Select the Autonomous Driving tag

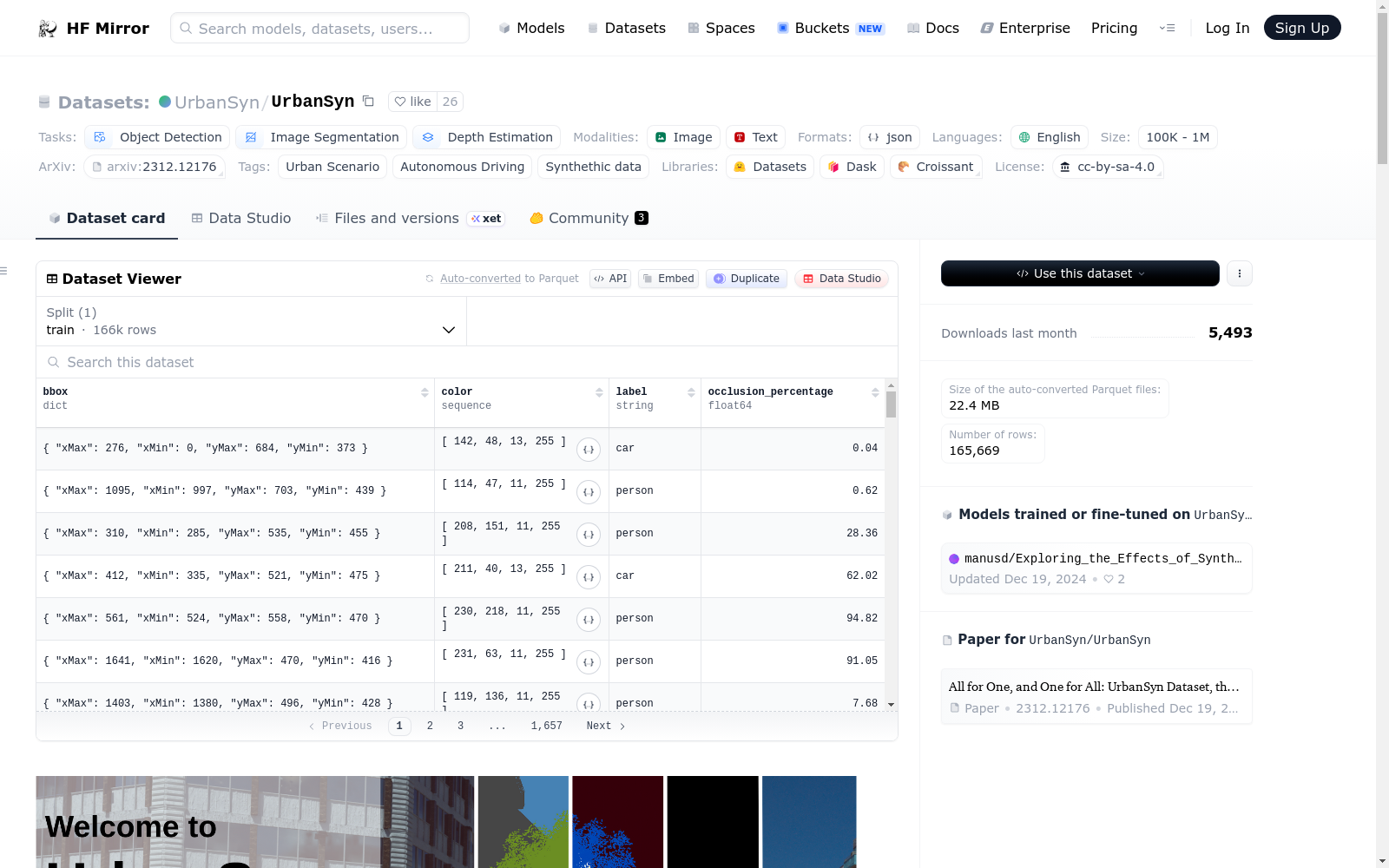click(463, 167)
